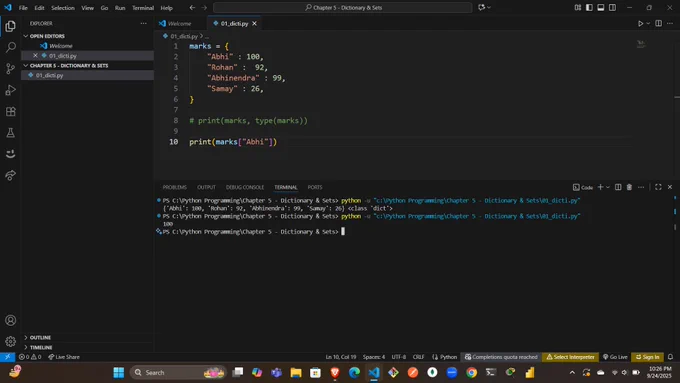This screenshot has width=680, height=383.
Task: Open the Run and Debug view
Action: (x=10, y=90)
